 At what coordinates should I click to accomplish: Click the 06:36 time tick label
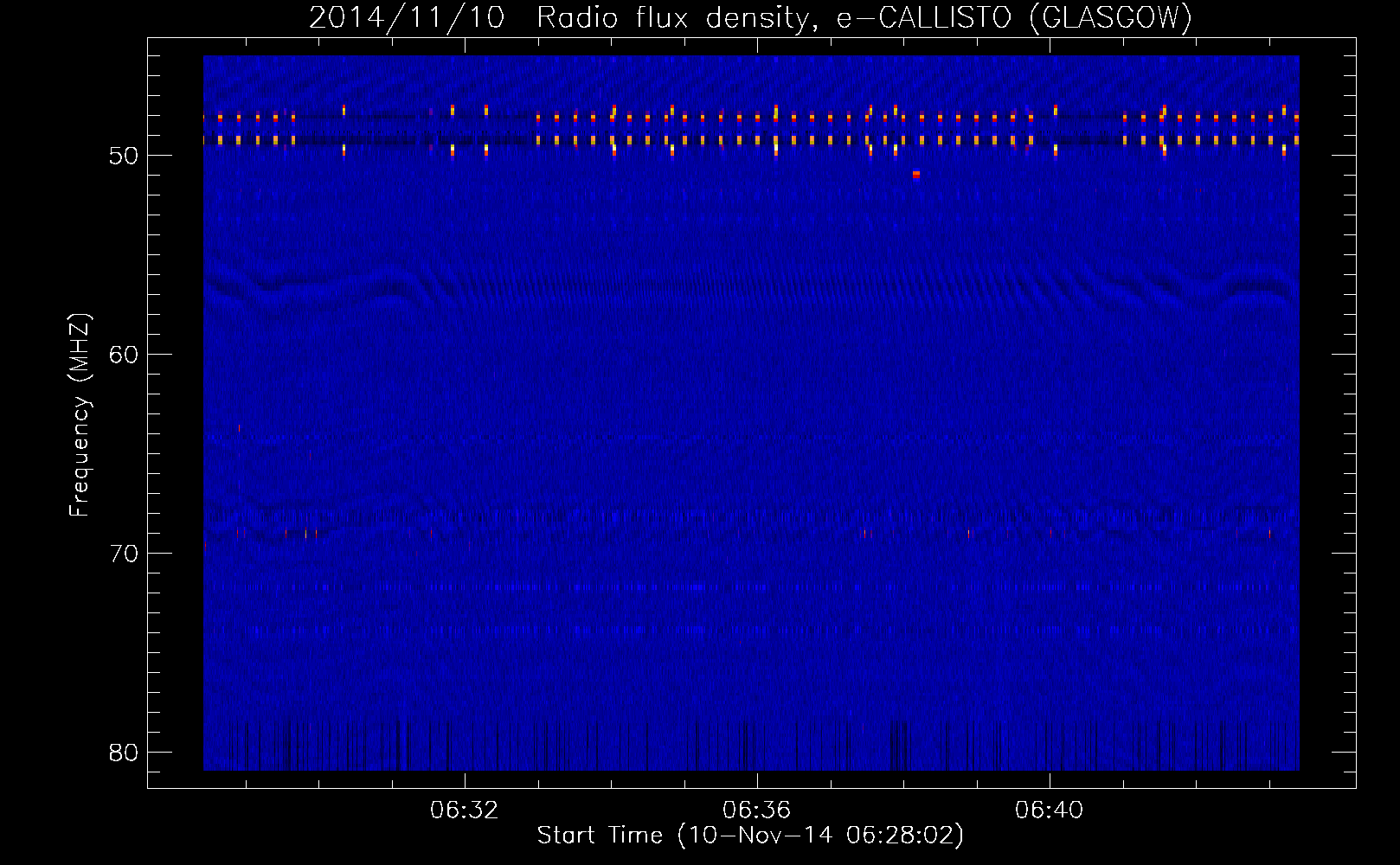click(757, 810)
